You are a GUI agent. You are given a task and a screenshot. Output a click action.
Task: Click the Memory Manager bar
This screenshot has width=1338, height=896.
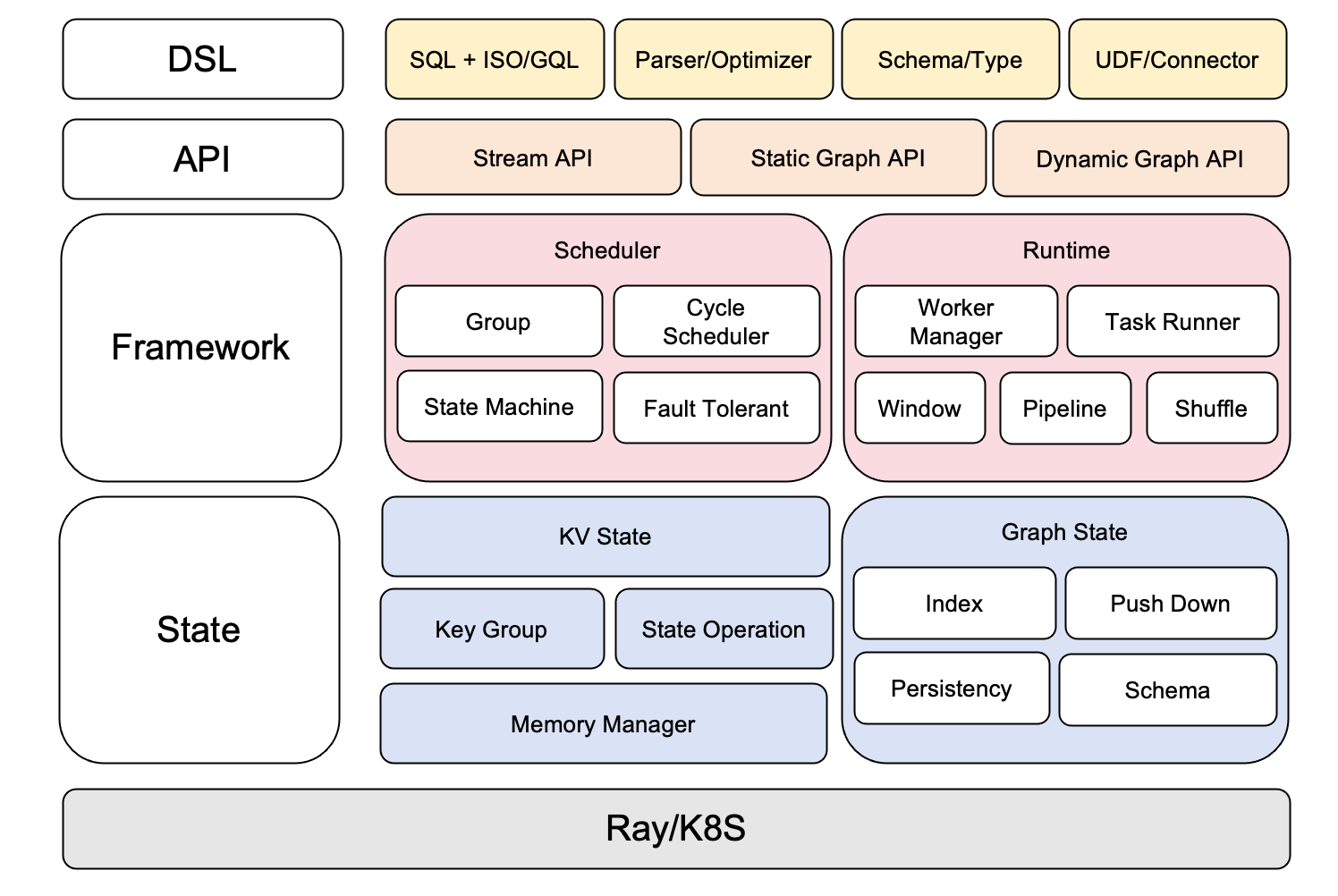pyautogui.click(x=603, y=724)
